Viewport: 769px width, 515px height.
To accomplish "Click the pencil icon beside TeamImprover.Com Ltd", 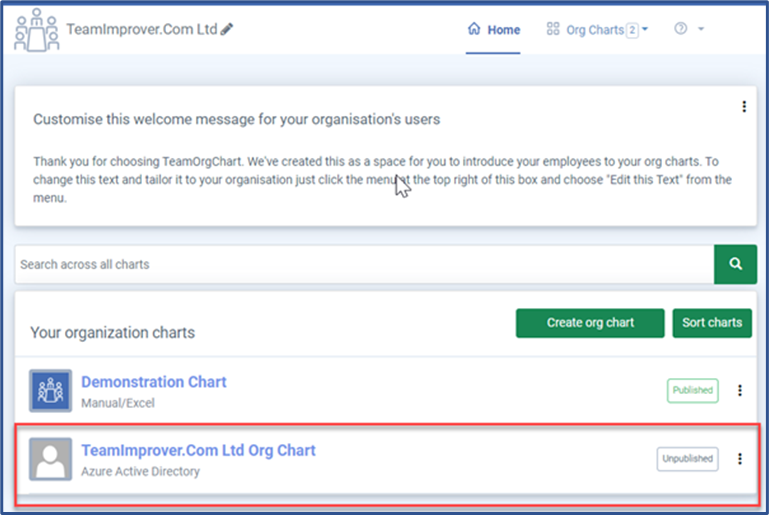I will (227, 29).
